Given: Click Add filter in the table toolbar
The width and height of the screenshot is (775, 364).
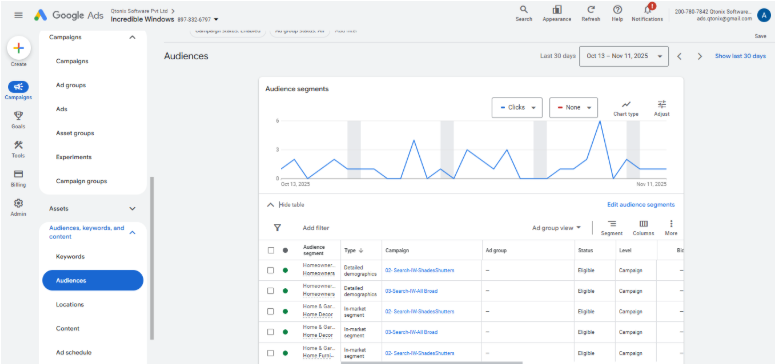Looking at the screenshot, I should click(x=316, y=228).
